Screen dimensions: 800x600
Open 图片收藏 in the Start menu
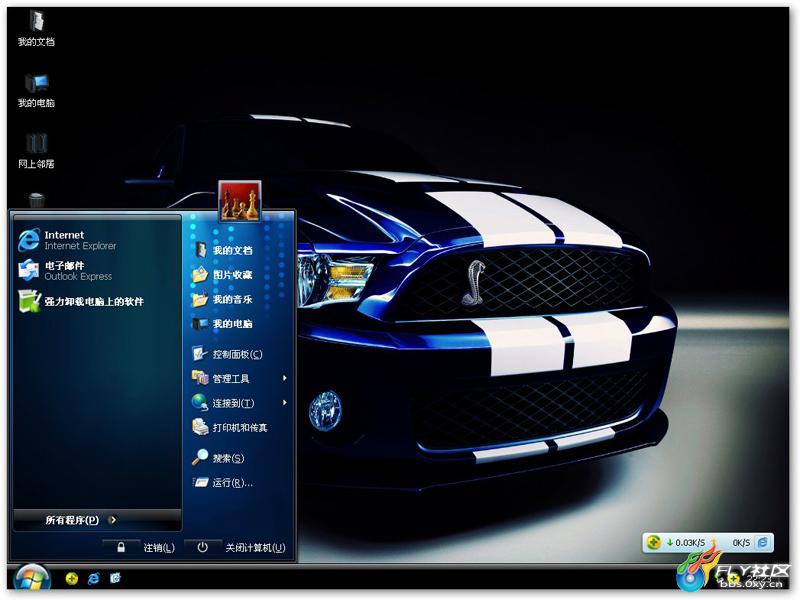click(x=222, y=274)
